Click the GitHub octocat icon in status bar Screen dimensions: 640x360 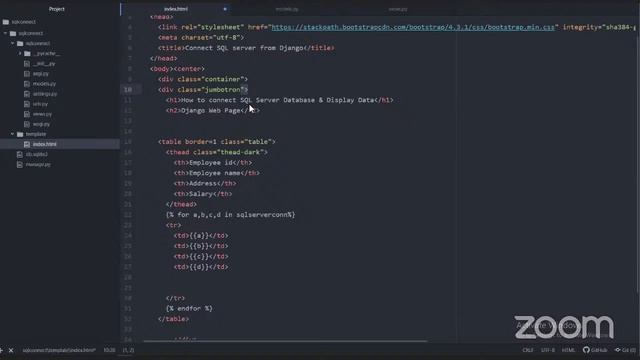tap(586, 350)
